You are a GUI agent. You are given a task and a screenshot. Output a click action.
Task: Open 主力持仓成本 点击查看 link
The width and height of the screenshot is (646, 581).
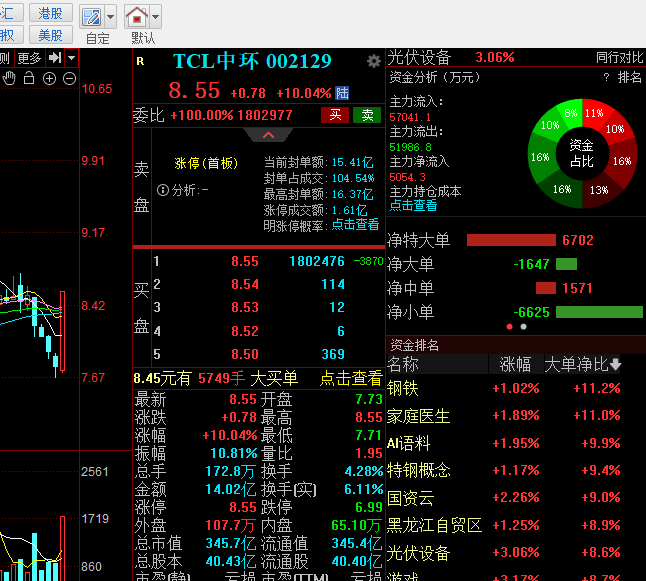click(413, 205)
